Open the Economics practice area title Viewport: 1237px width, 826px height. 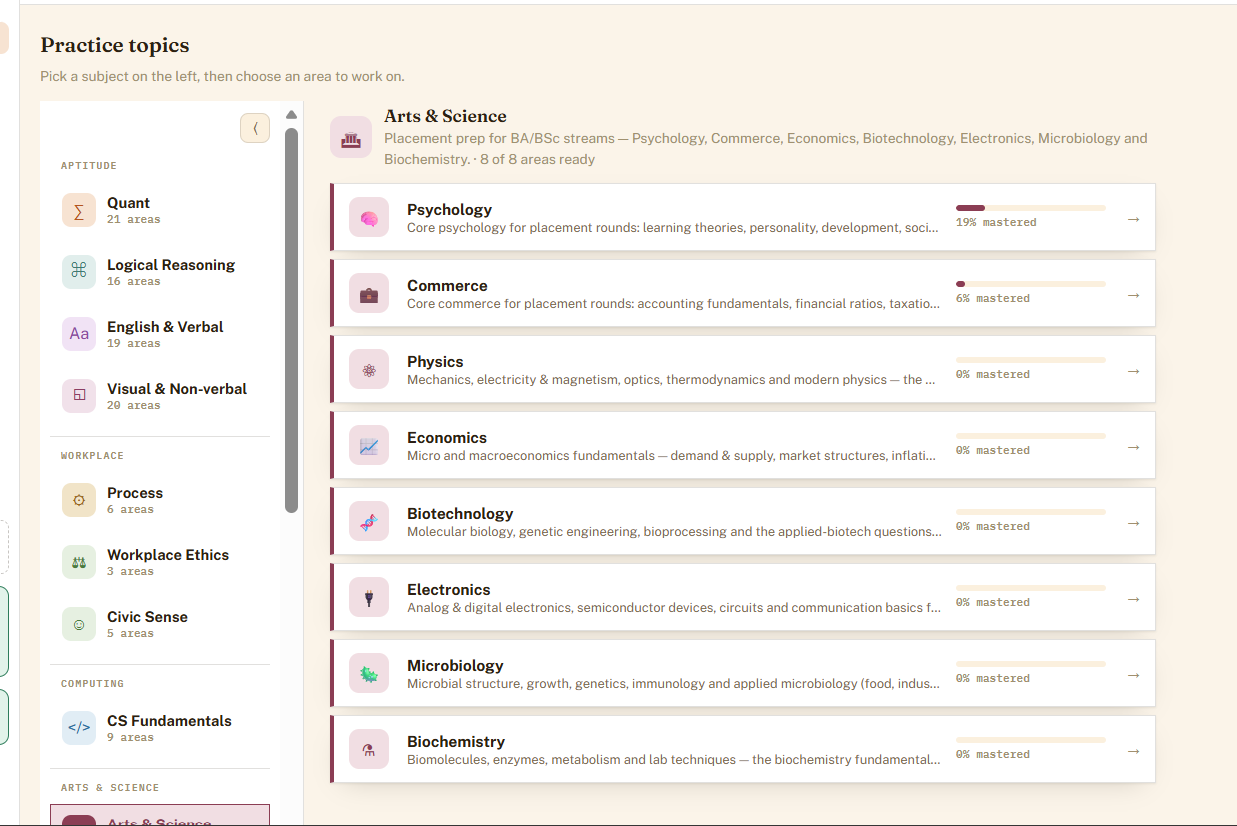click(447, 438)
